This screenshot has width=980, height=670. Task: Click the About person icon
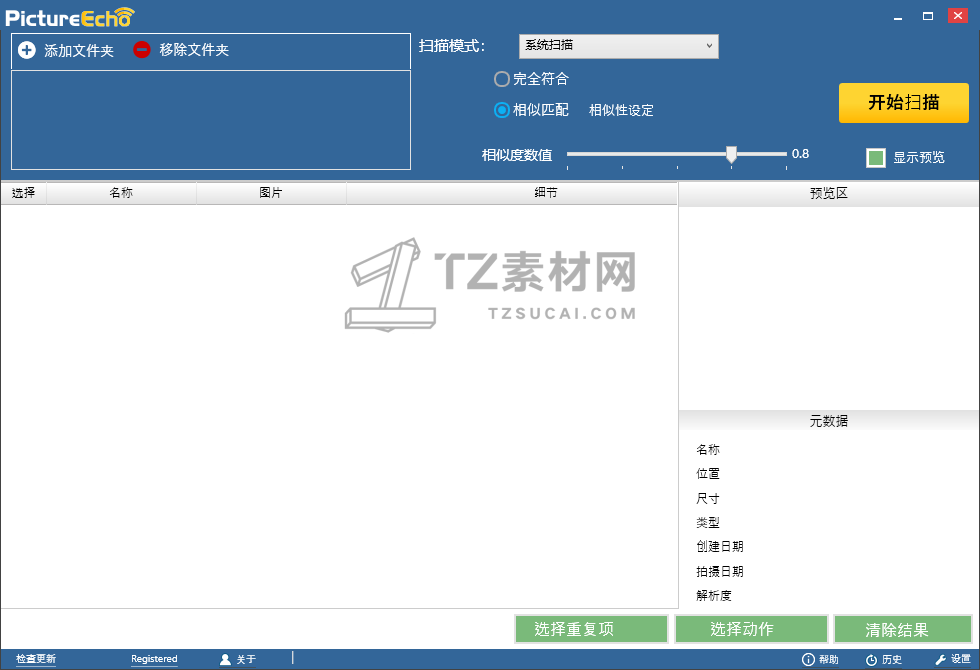pos(226,659)
